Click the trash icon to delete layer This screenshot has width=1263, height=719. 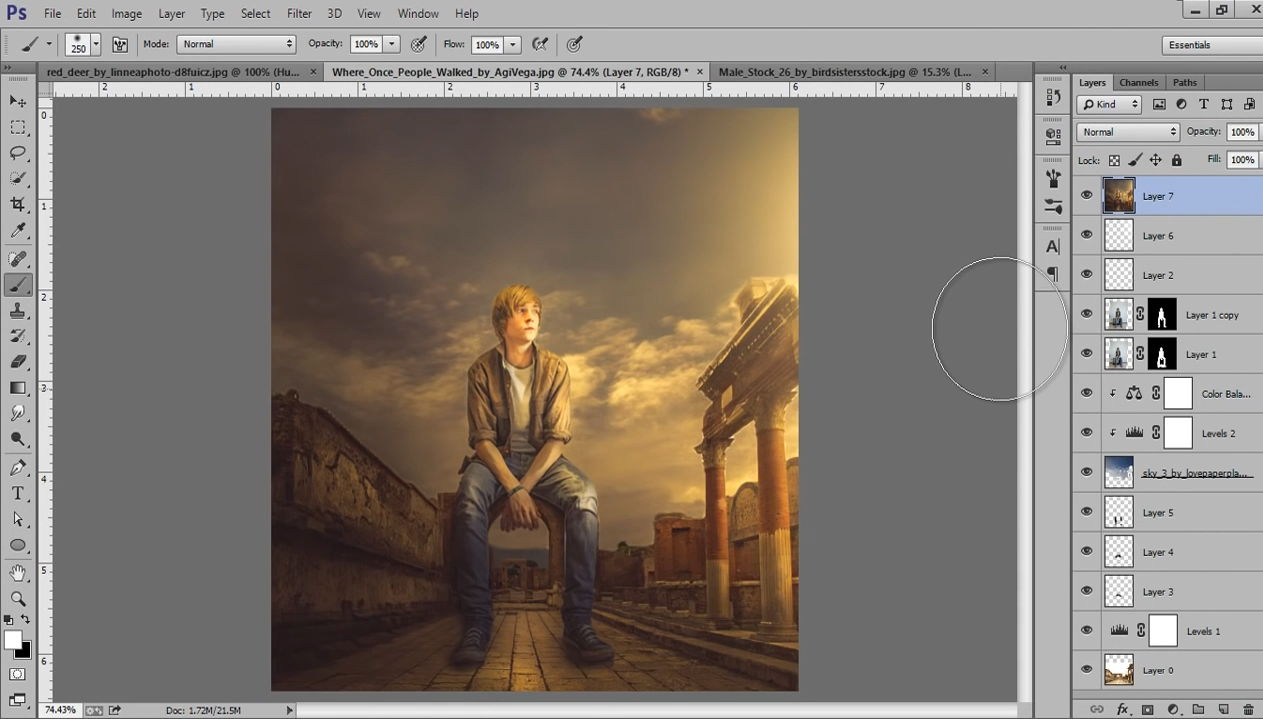(x=1247, y=709)
